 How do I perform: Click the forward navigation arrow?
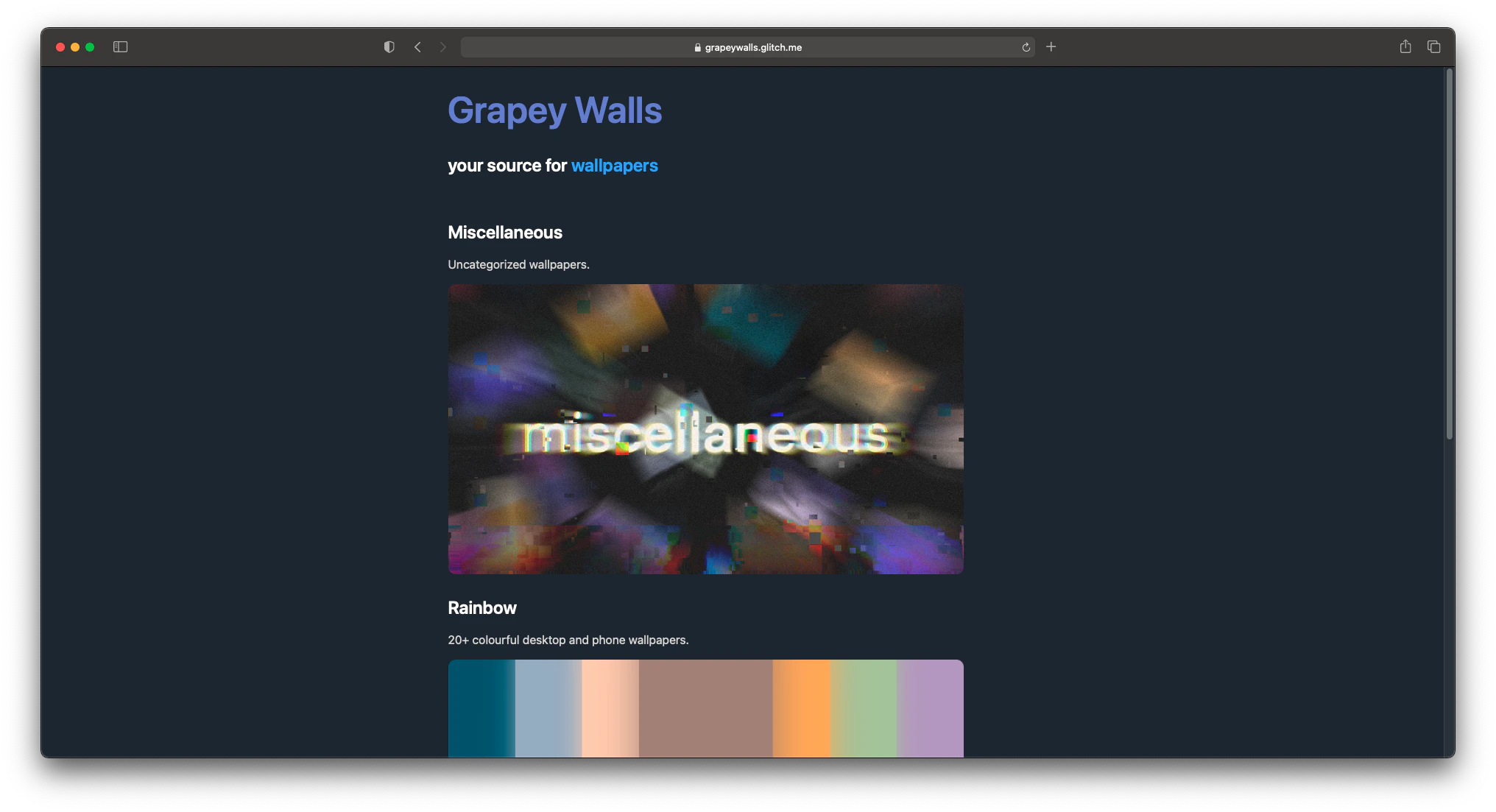click(443, 46)
